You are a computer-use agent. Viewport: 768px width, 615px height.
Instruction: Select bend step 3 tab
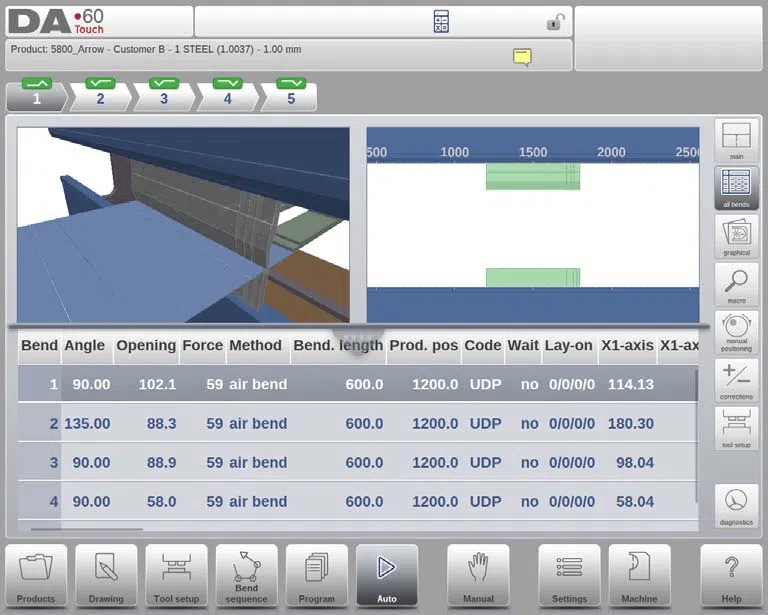(x=164, y=95)
